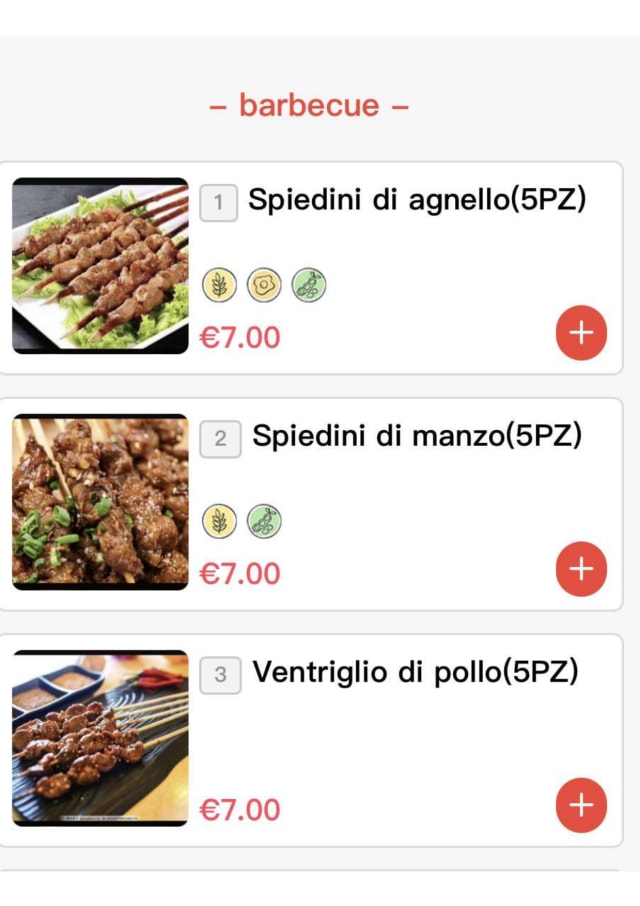The width and height of the screenshot is (640, 906).
Task: Open the lamb skewers photo
Action: pyautogui.click(x=100, y=266)
